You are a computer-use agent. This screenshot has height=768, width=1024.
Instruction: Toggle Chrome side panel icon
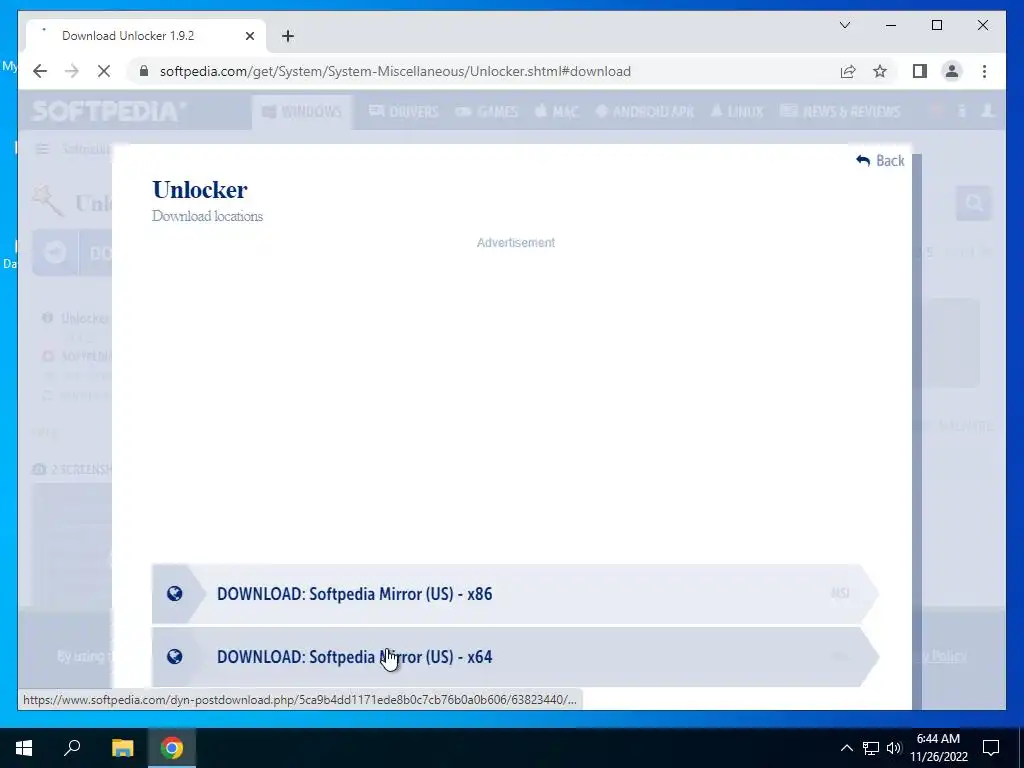click(920, 71)
